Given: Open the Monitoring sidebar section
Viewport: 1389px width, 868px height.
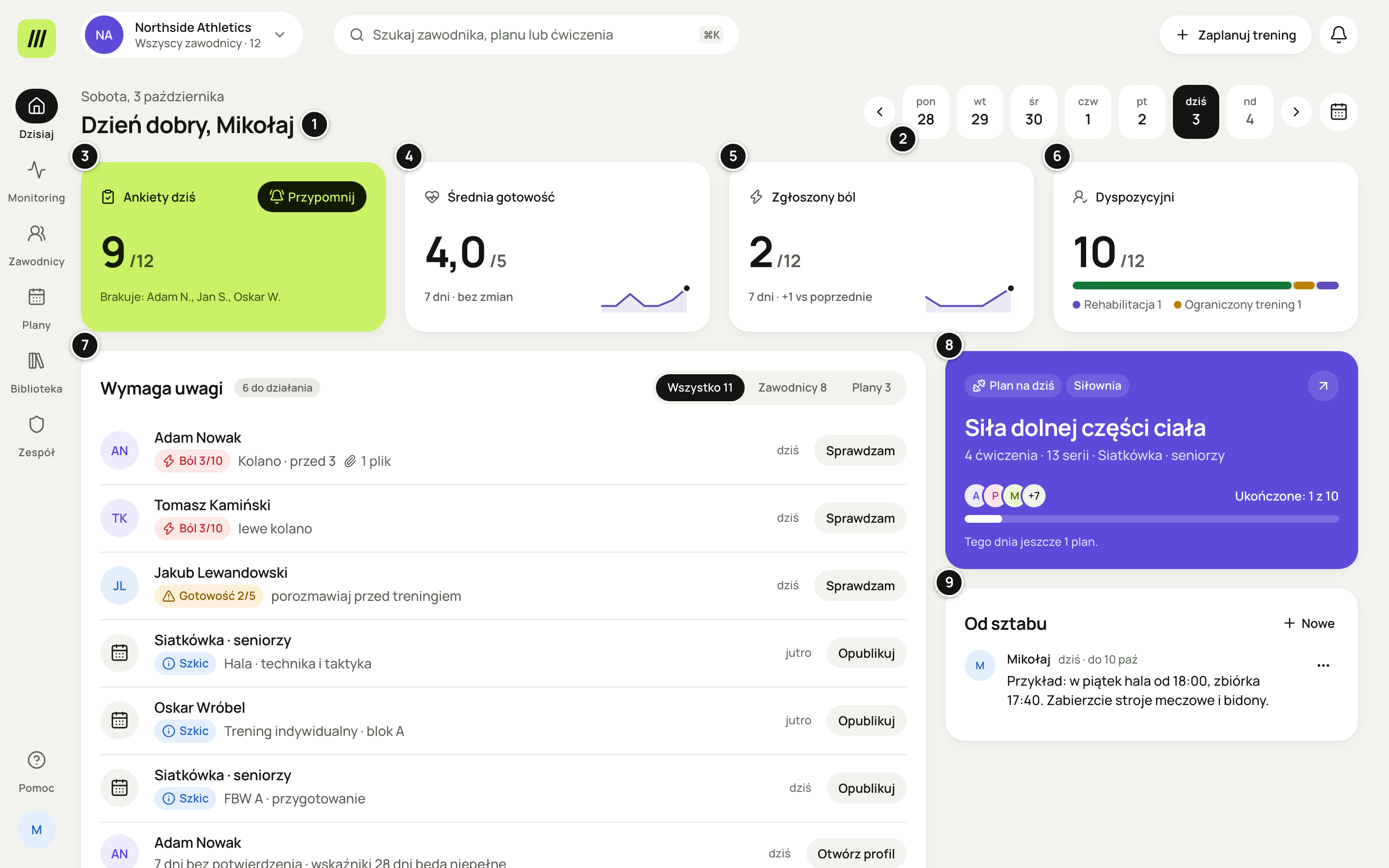Looking at the screenshot, I should (36, 181).
